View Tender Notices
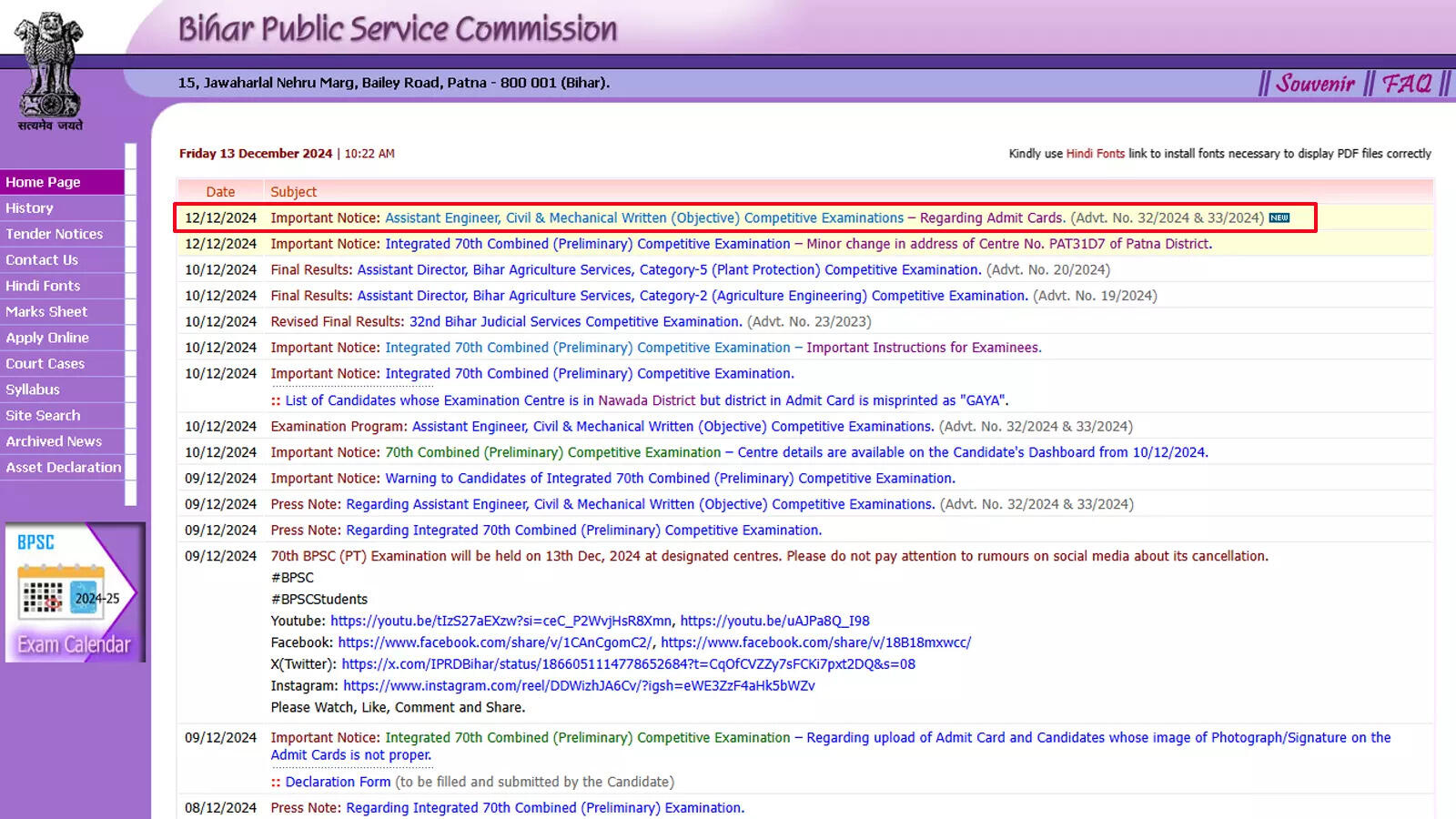 coord(54,234)
